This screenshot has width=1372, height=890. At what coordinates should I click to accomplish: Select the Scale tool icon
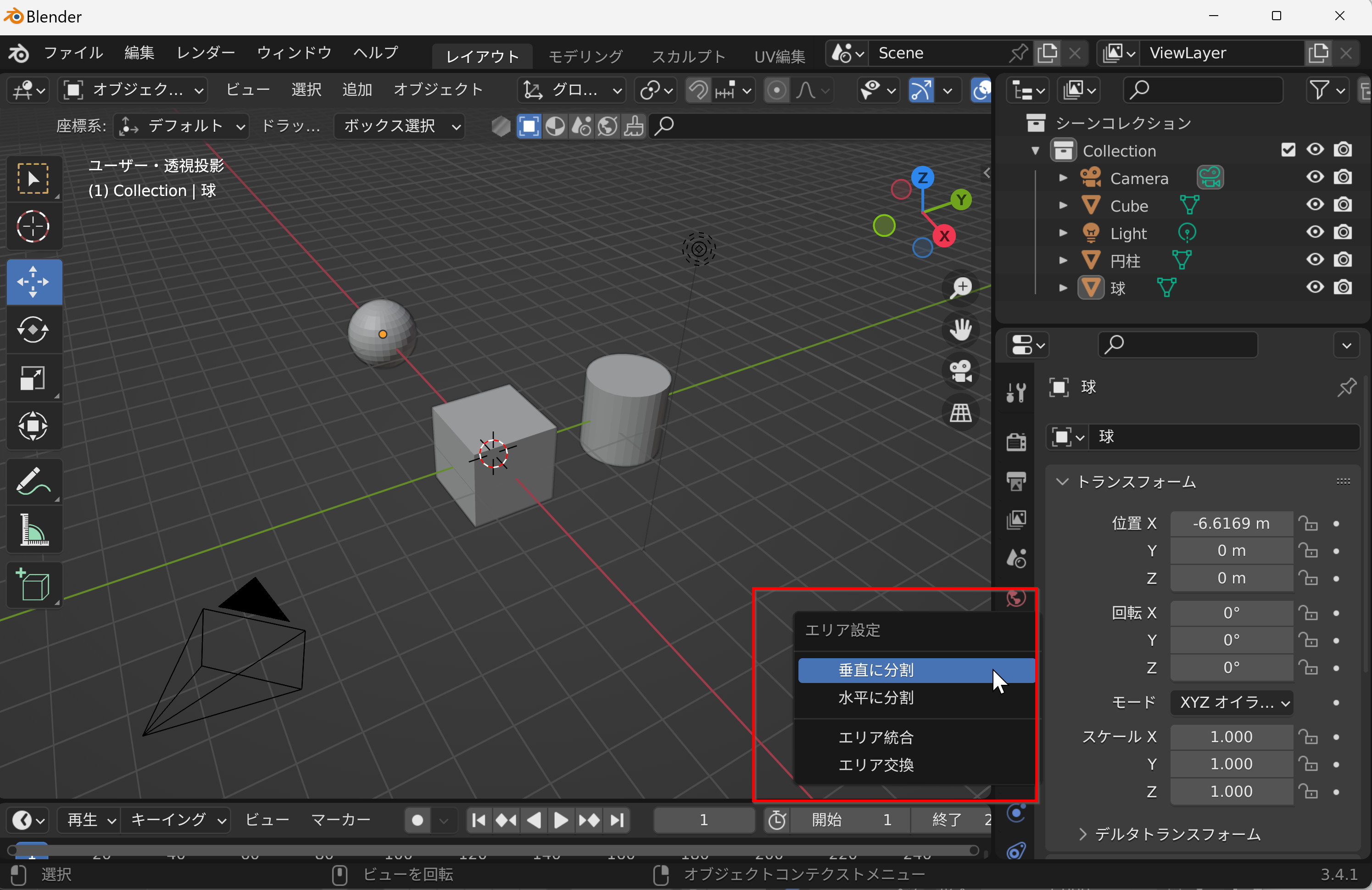click(x=33, y=378)
